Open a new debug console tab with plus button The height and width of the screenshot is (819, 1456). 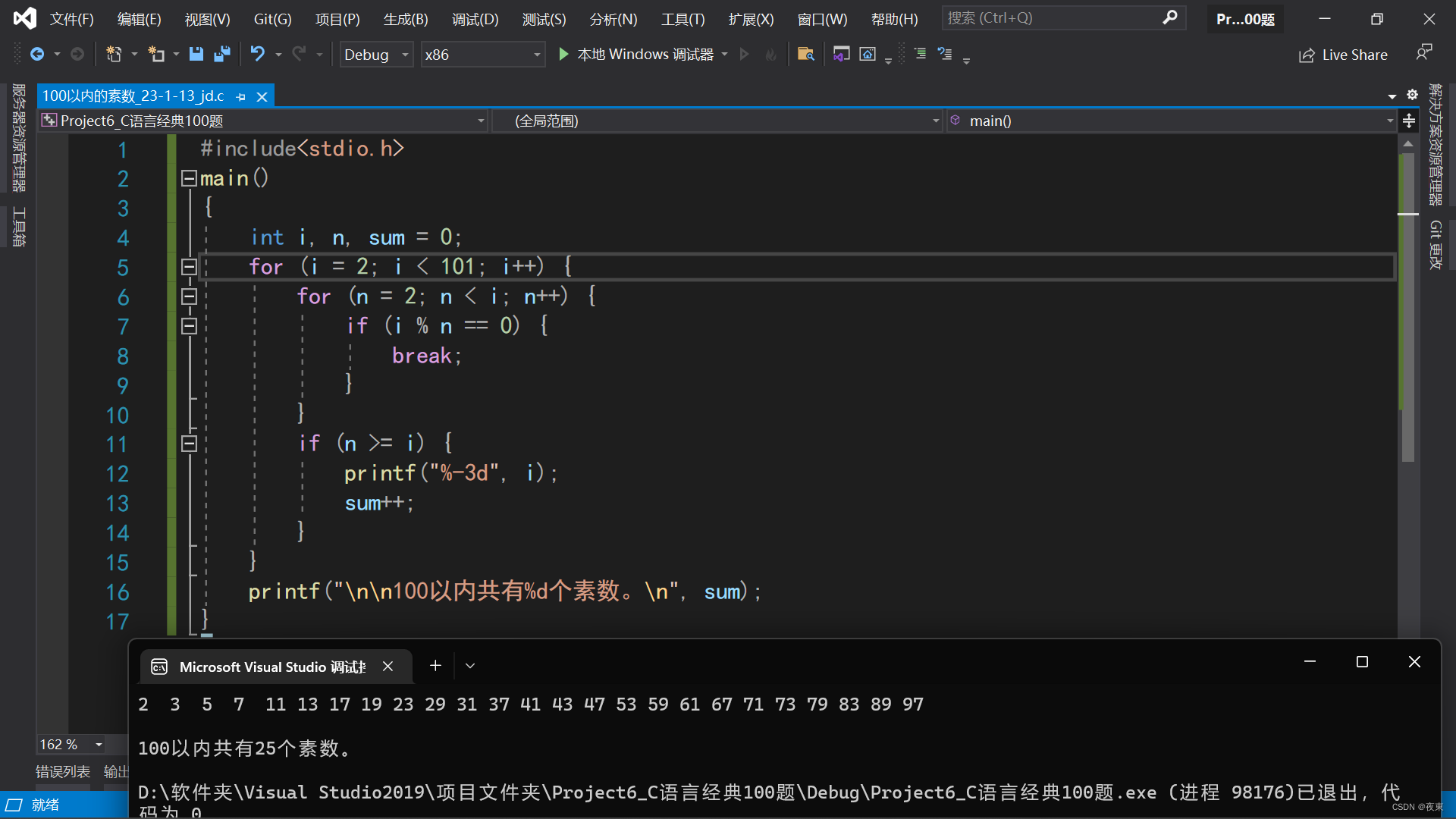[x=435, y=665]
